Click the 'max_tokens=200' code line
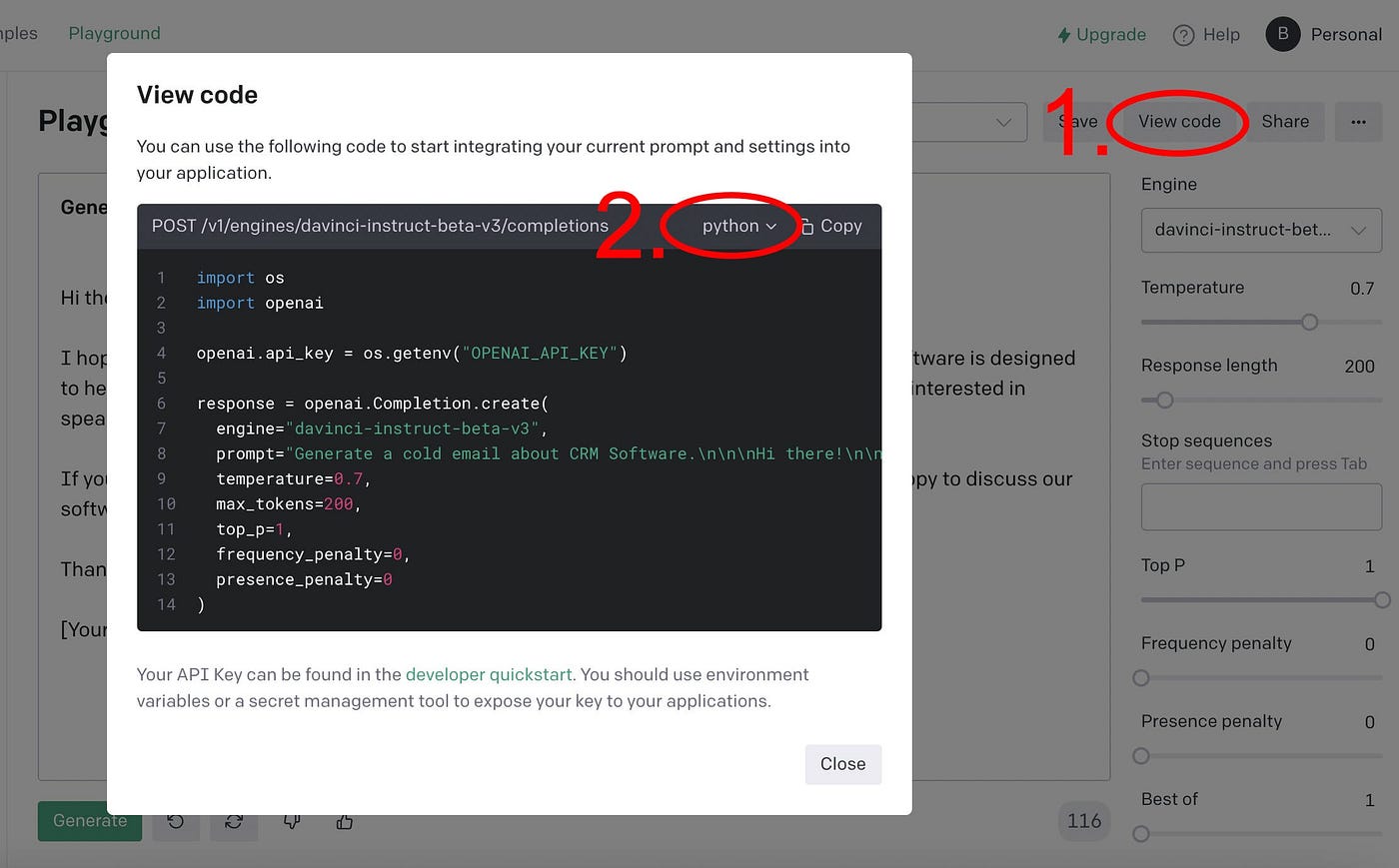This screenshot has width=1399, height=868. [288, 504]
